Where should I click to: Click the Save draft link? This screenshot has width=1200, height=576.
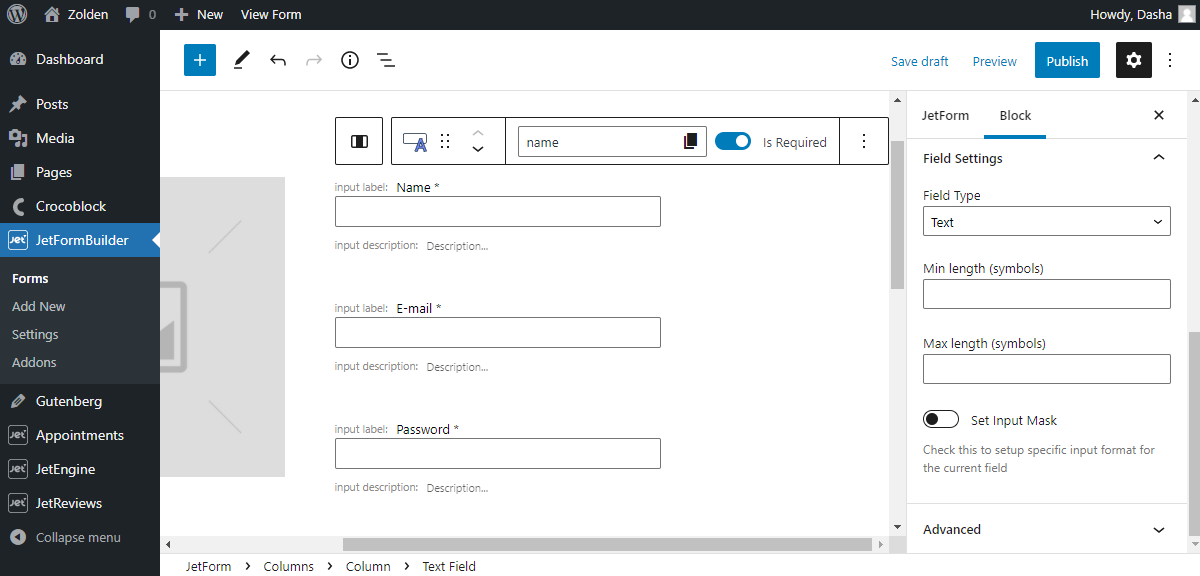pyautogui.click(x=919, y=61)
